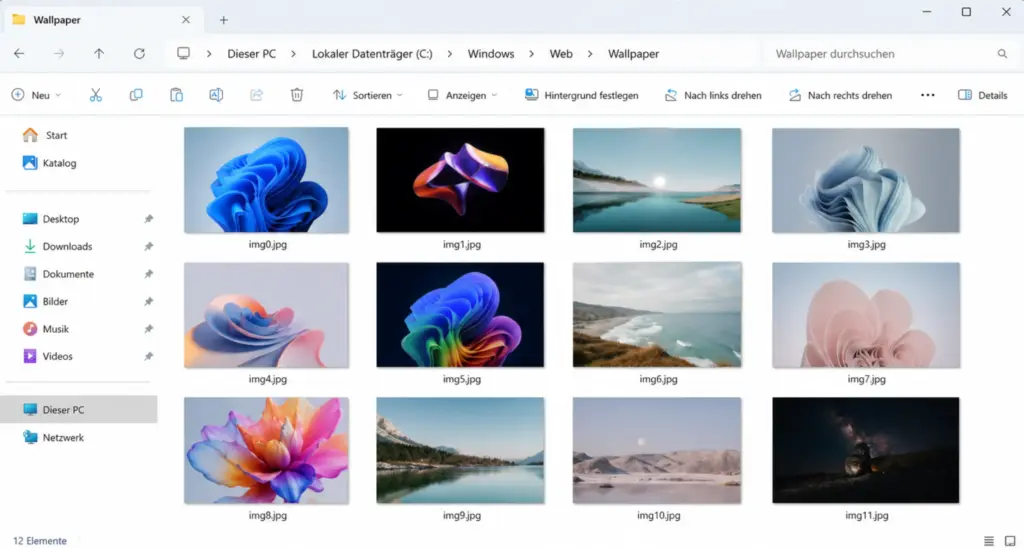Unpin Videos from quick access
Viewport: 1024px width, 548px height.
click(149, 356)
